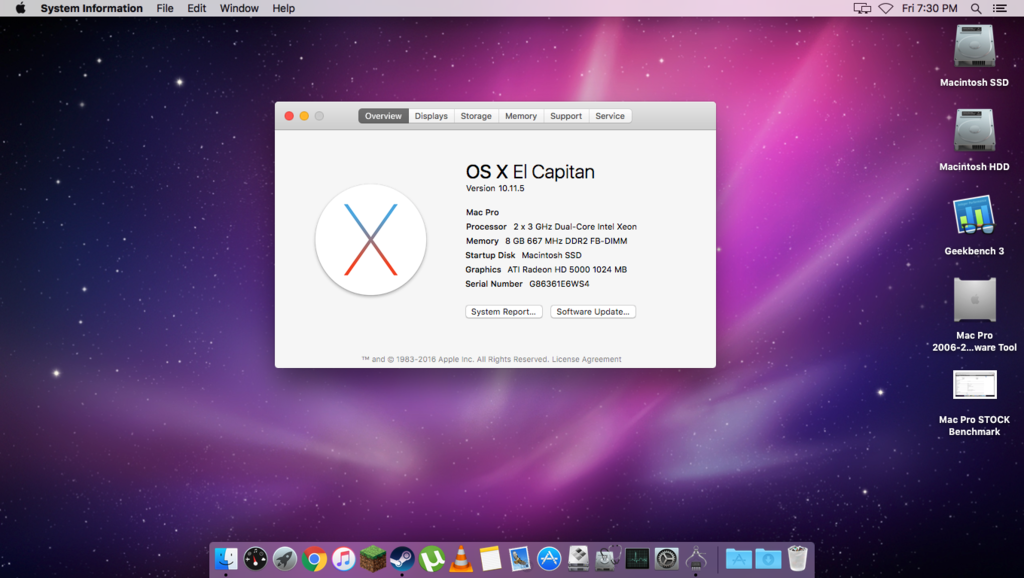Switch to the Storage tab
The image size is (1024, 578).
(476, 116)
